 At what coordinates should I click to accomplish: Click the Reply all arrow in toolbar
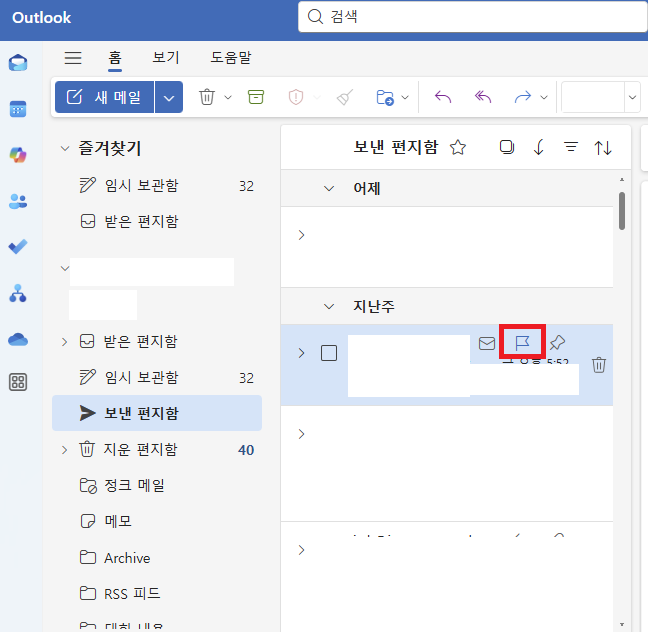(x=484, y=97)
